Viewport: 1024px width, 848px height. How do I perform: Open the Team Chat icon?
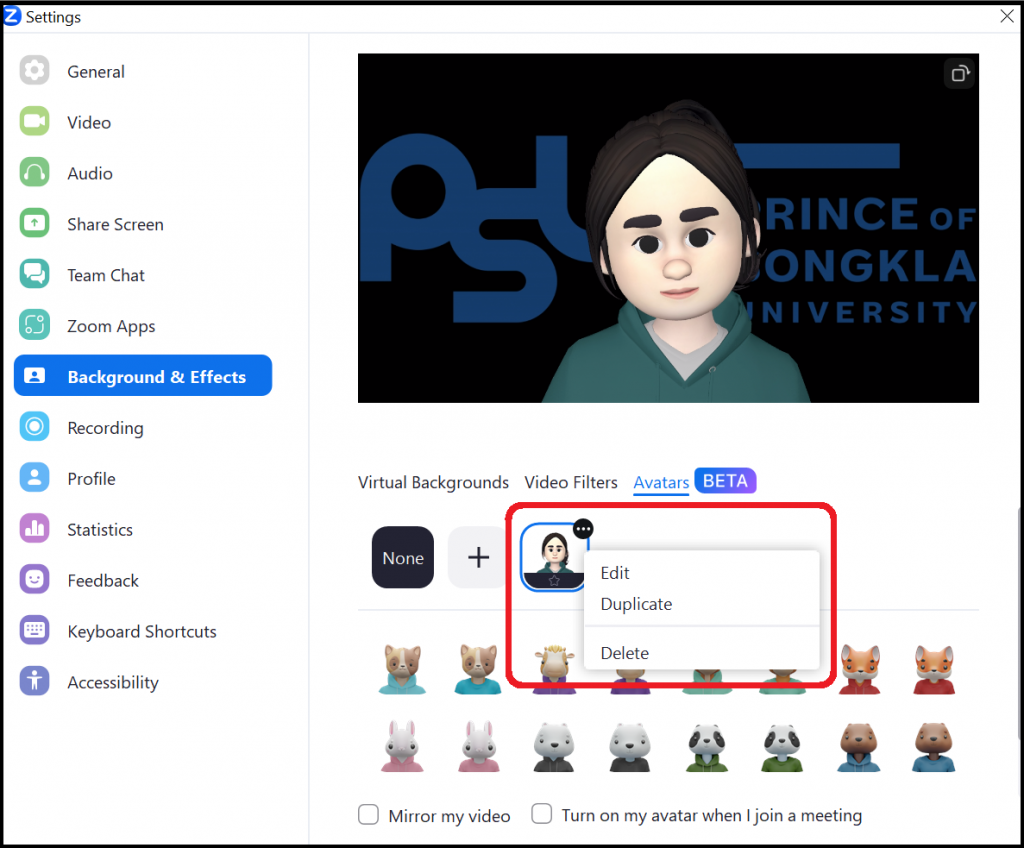point(35,275)
